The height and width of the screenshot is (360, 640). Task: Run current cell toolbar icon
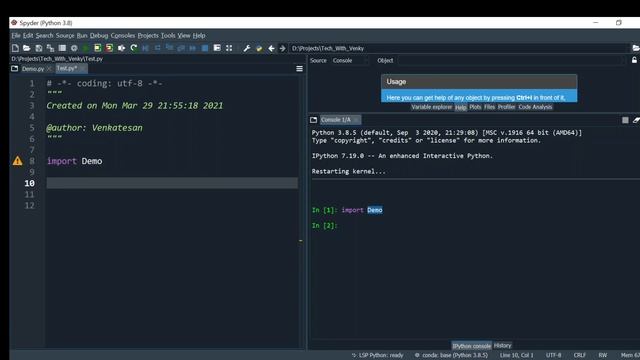click(x=98, y=48)
